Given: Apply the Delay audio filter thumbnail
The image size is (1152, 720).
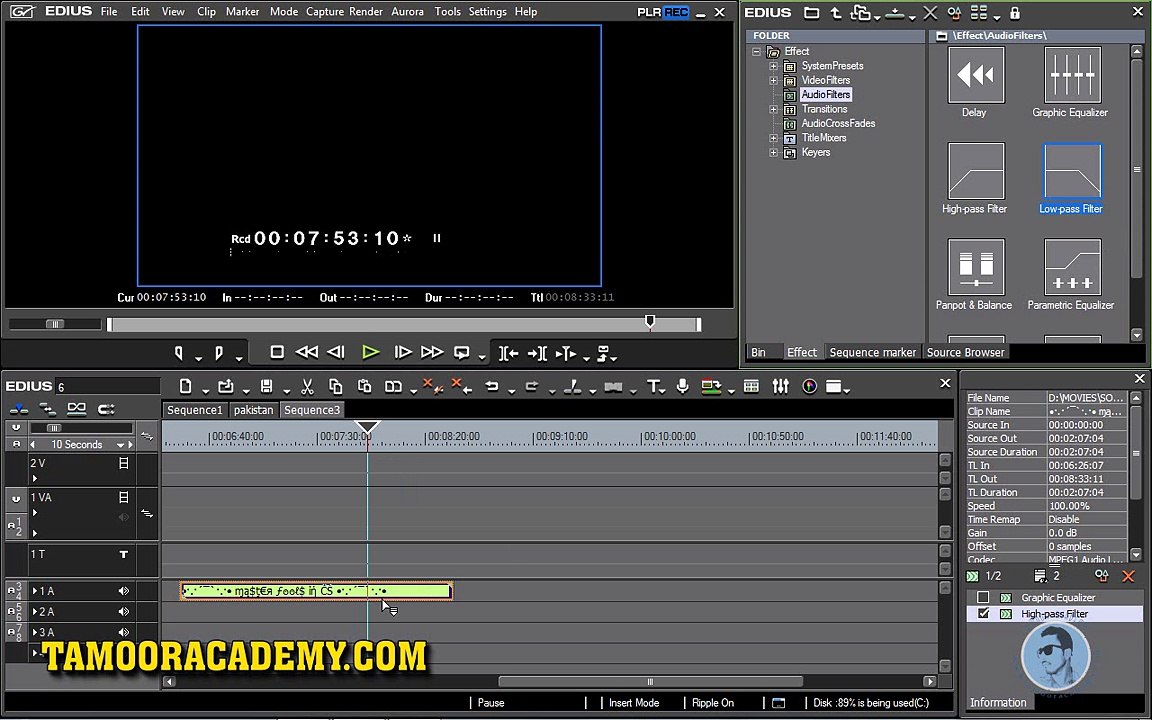Looking at the screenshot, I should pyautogui.click(x=976, y=75).
